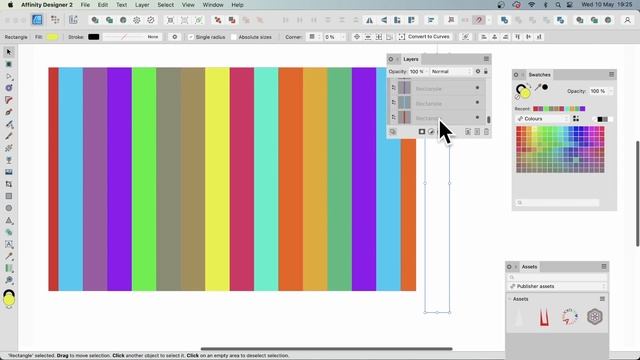
Task: Delete the selected layer with the trash icon
Action: click(x=486, y=131)
